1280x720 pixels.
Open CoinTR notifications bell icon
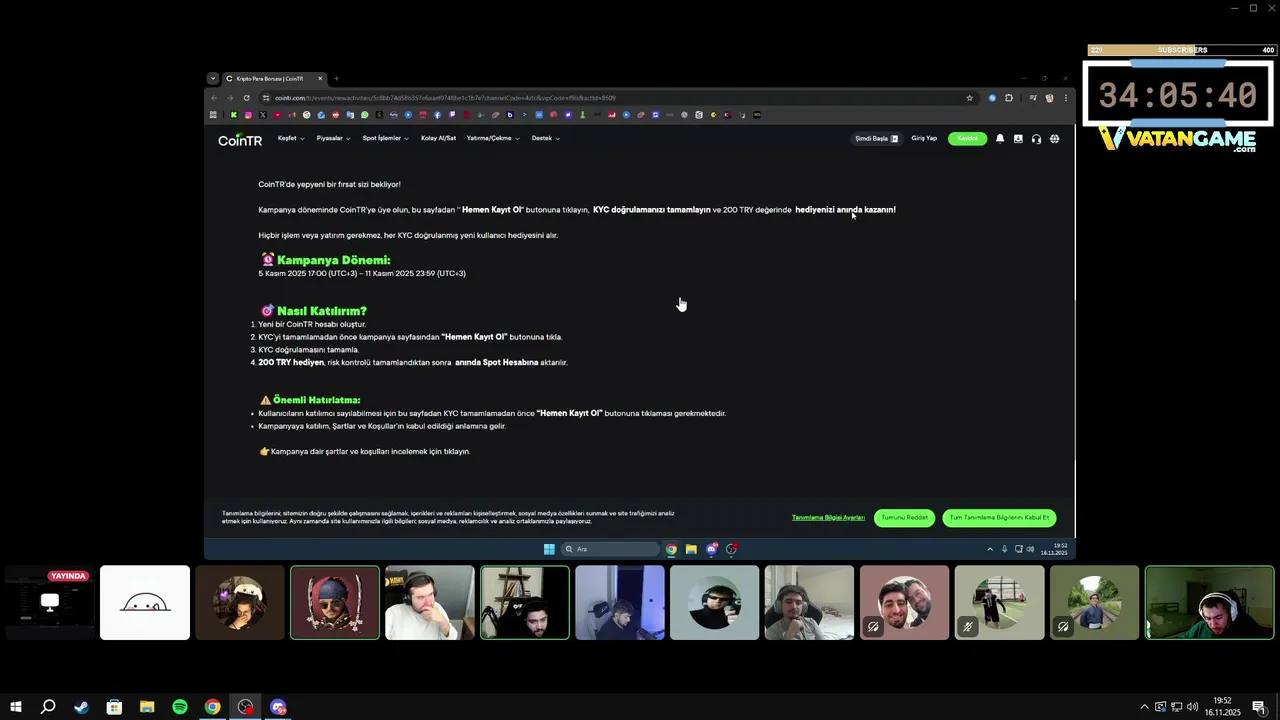[x=1000, y=139]
